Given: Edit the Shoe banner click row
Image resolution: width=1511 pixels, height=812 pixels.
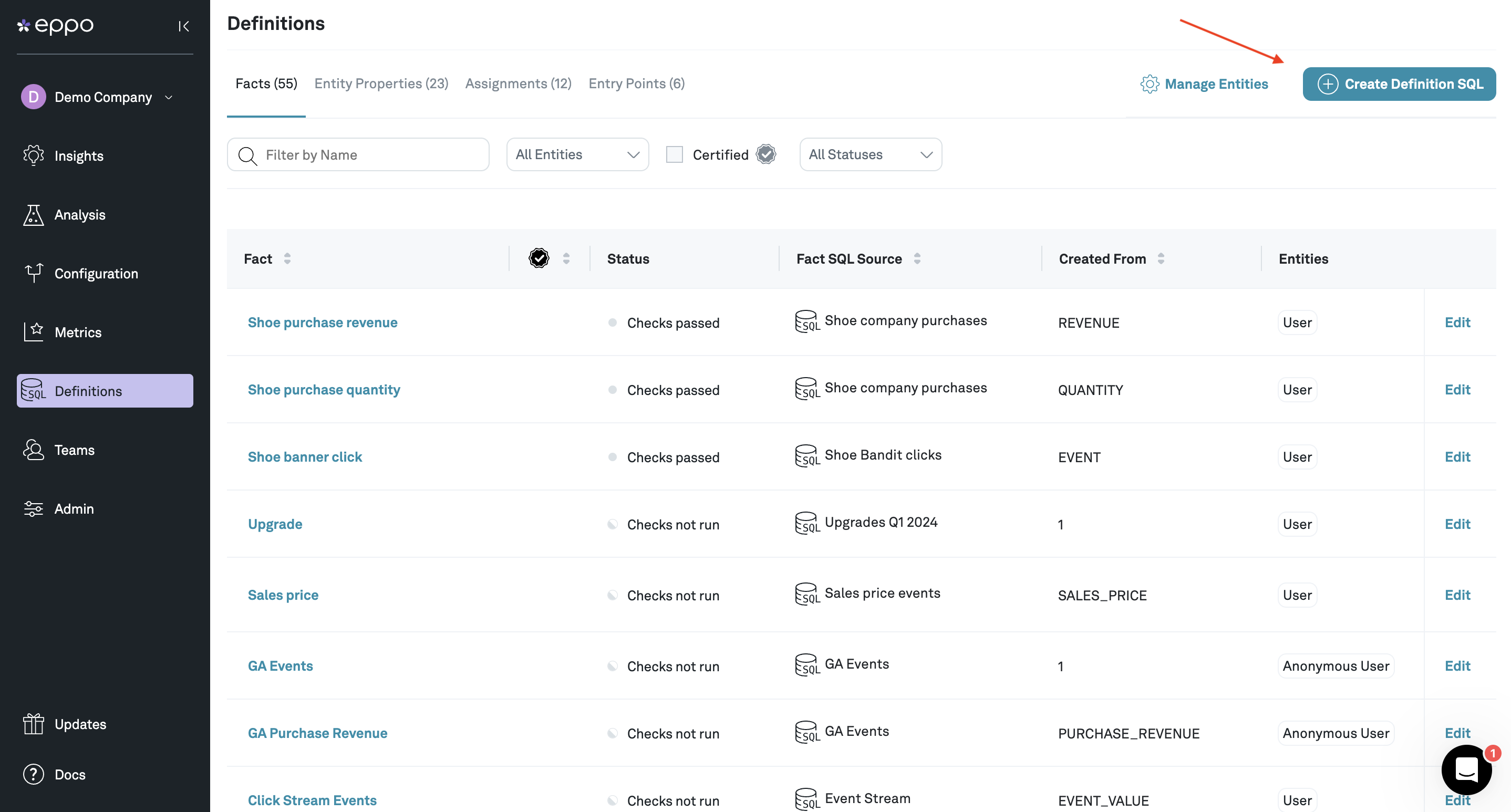Looking at the screenshot, I should pyautogui.click(x=1457, y=456).
